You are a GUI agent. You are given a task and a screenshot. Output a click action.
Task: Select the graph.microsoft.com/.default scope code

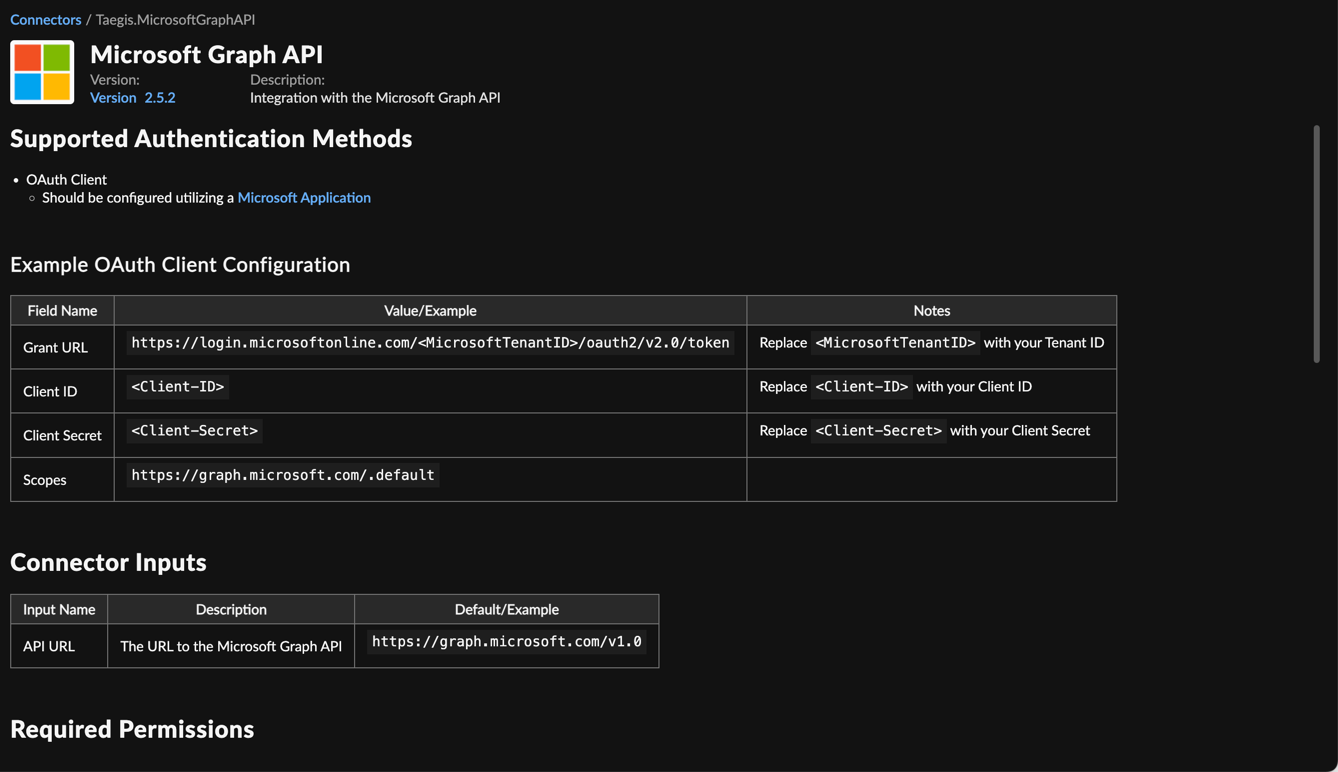[x=283, y=474]
